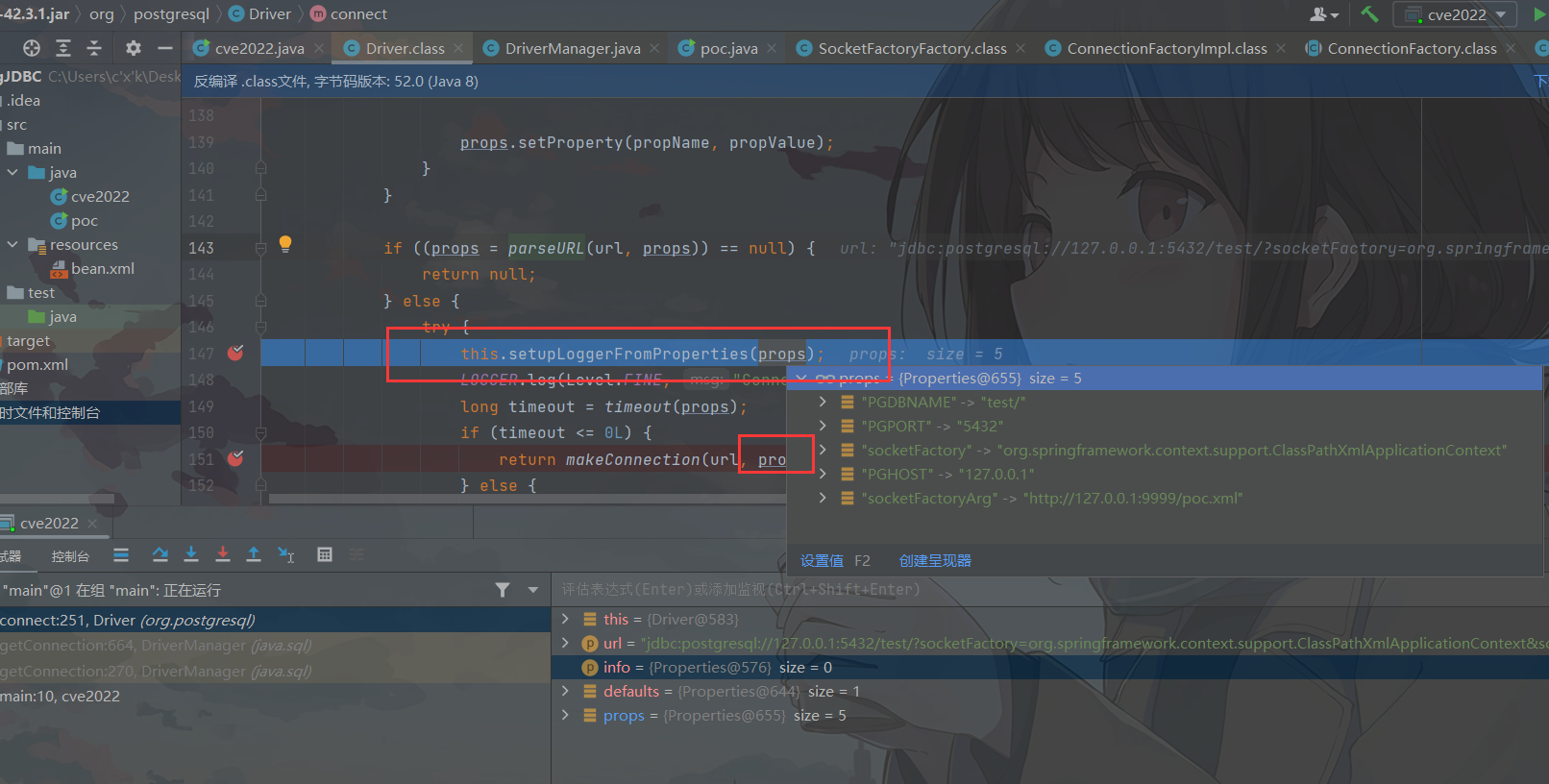Click the Collapse All icon in project panel
This screenshot has width=1549, height=784.
point(94,48)
